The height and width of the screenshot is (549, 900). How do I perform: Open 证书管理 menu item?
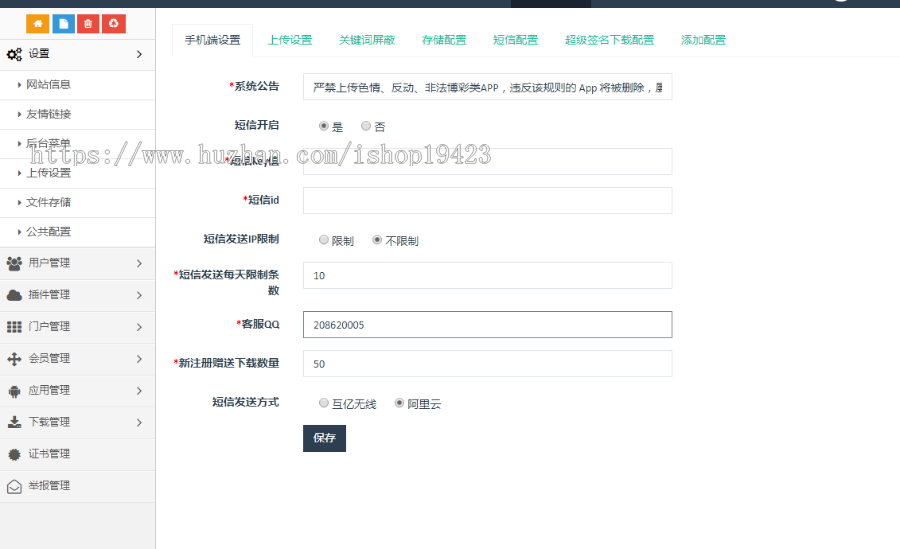point(77,454)
